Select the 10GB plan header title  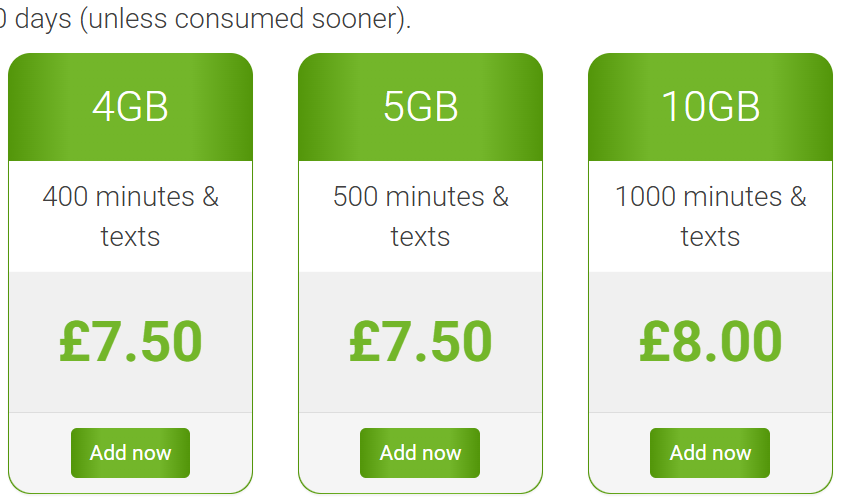[x=710, y=106]
